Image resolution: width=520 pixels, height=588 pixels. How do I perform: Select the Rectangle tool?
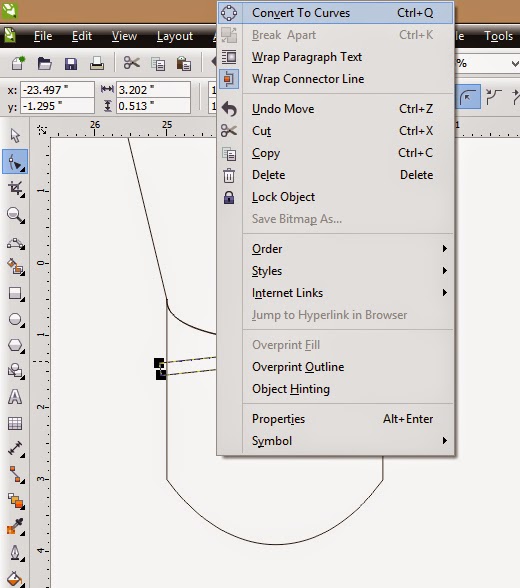(15, 294)
